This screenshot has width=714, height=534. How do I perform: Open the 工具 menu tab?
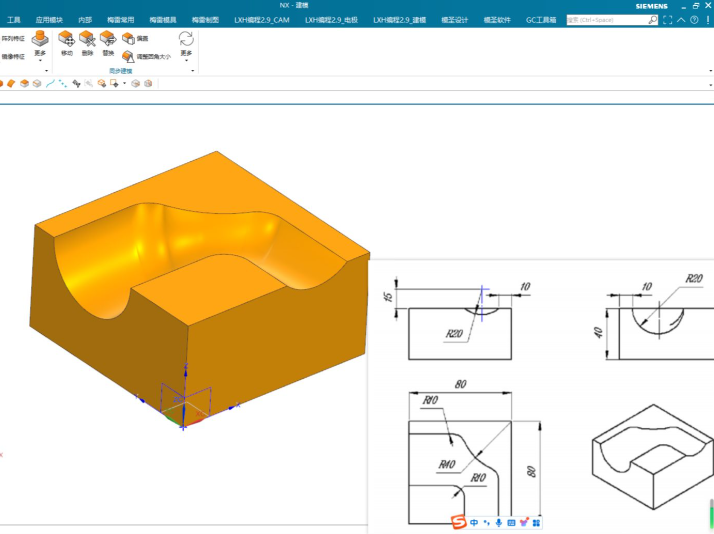tap(14, 20)
